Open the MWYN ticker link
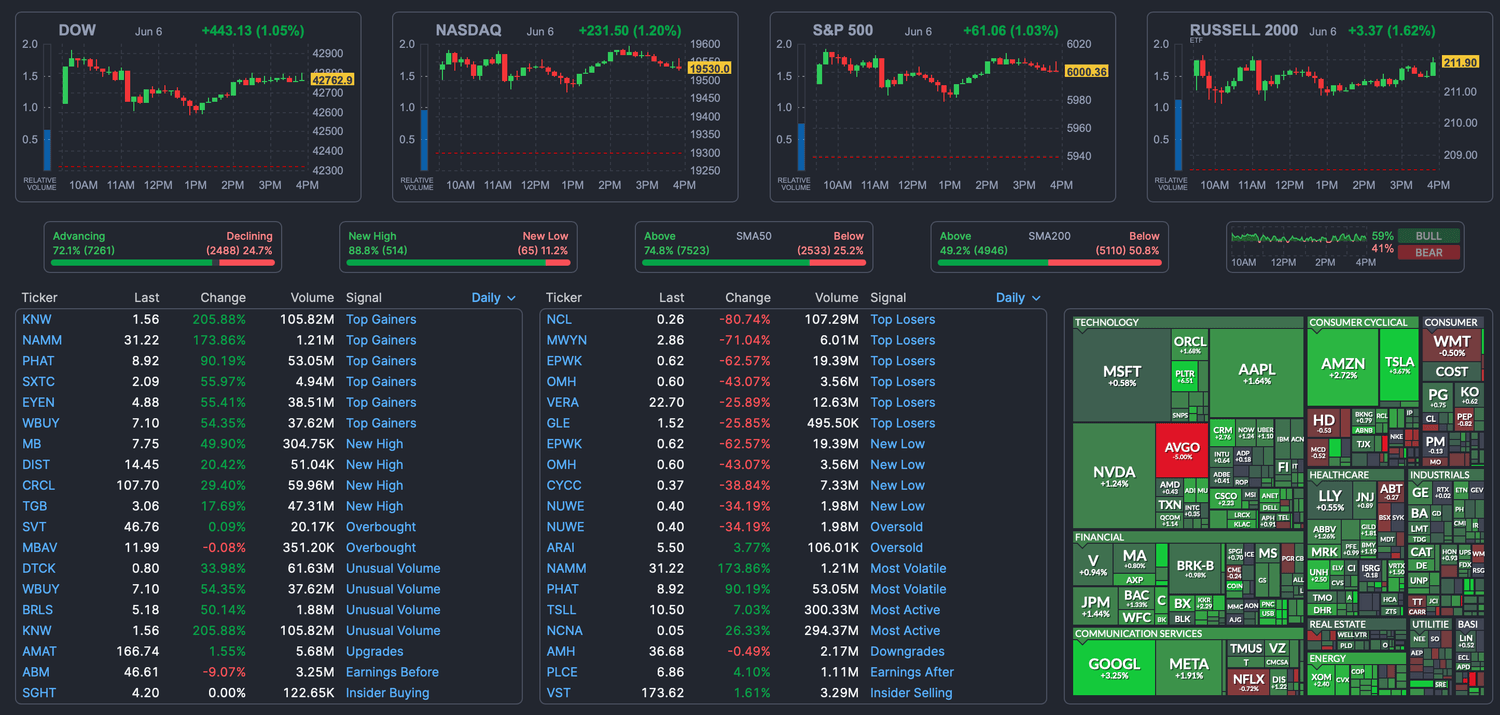The width and height of the screenshot is (1500, 715). tap(566, 340)
